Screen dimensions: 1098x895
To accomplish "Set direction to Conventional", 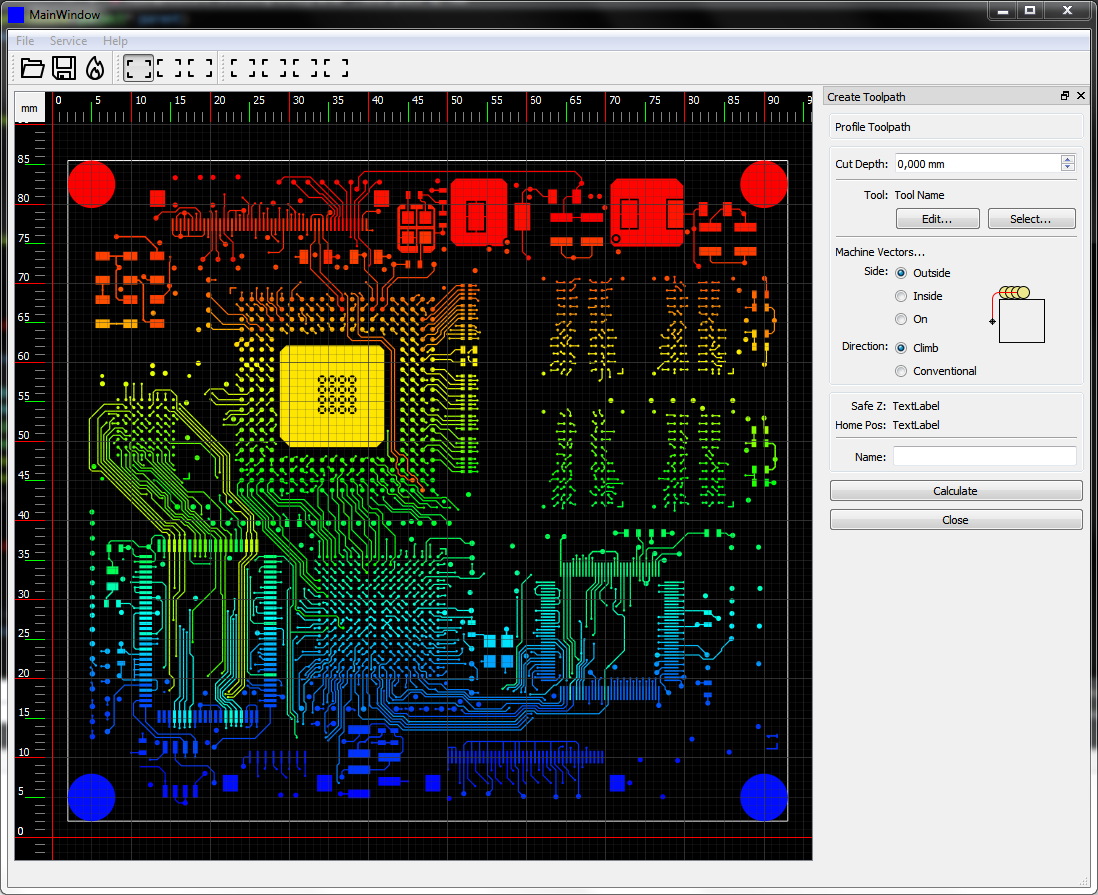I will (901, 371).
